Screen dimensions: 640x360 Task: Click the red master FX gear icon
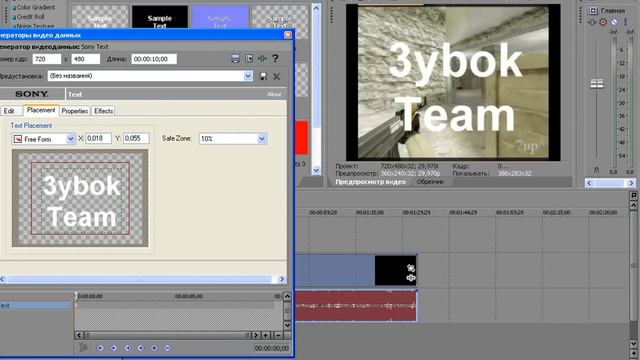coord(603,22)
